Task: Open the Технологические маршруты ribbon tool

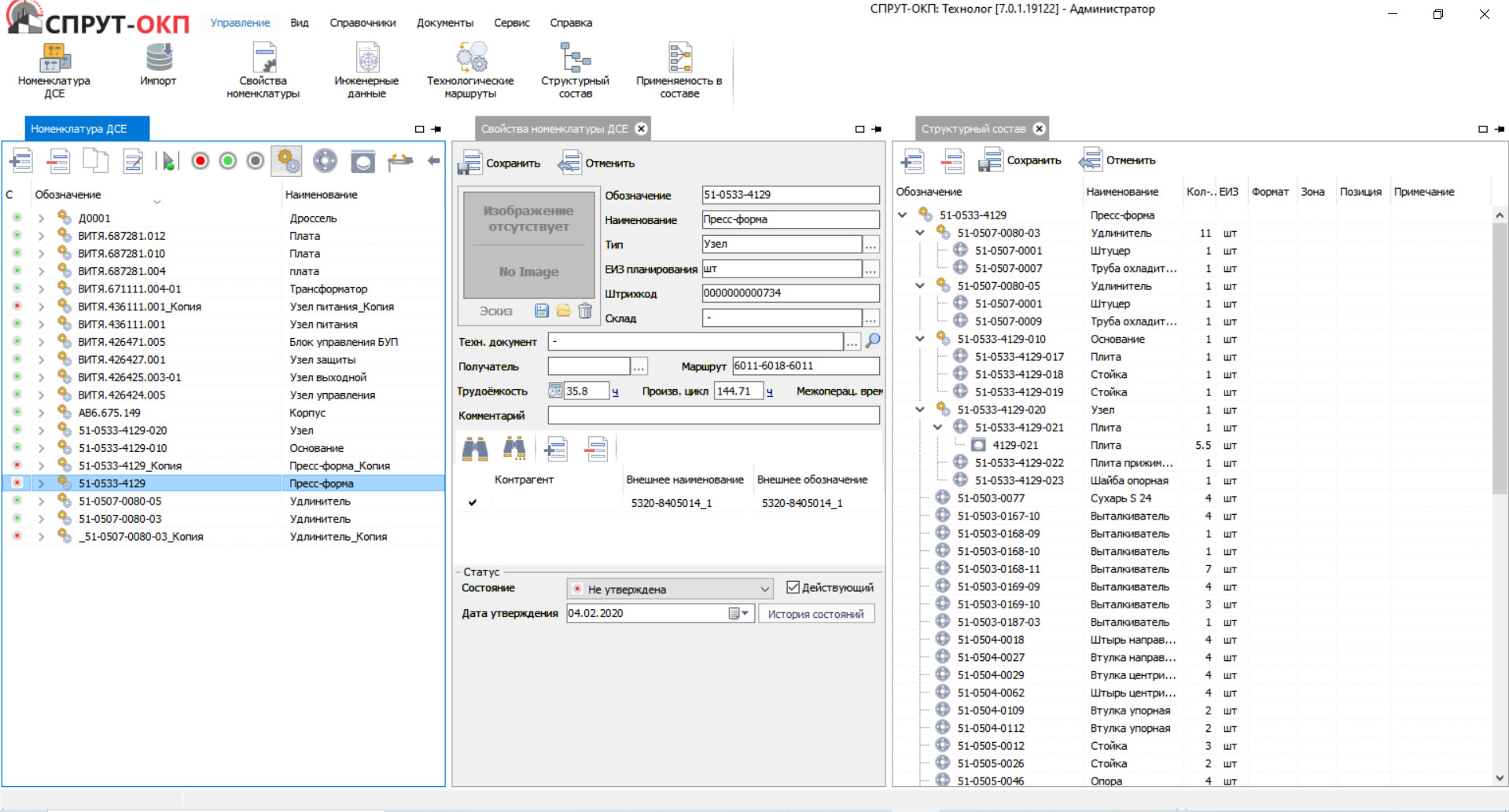Action: (x=469, y=70)
